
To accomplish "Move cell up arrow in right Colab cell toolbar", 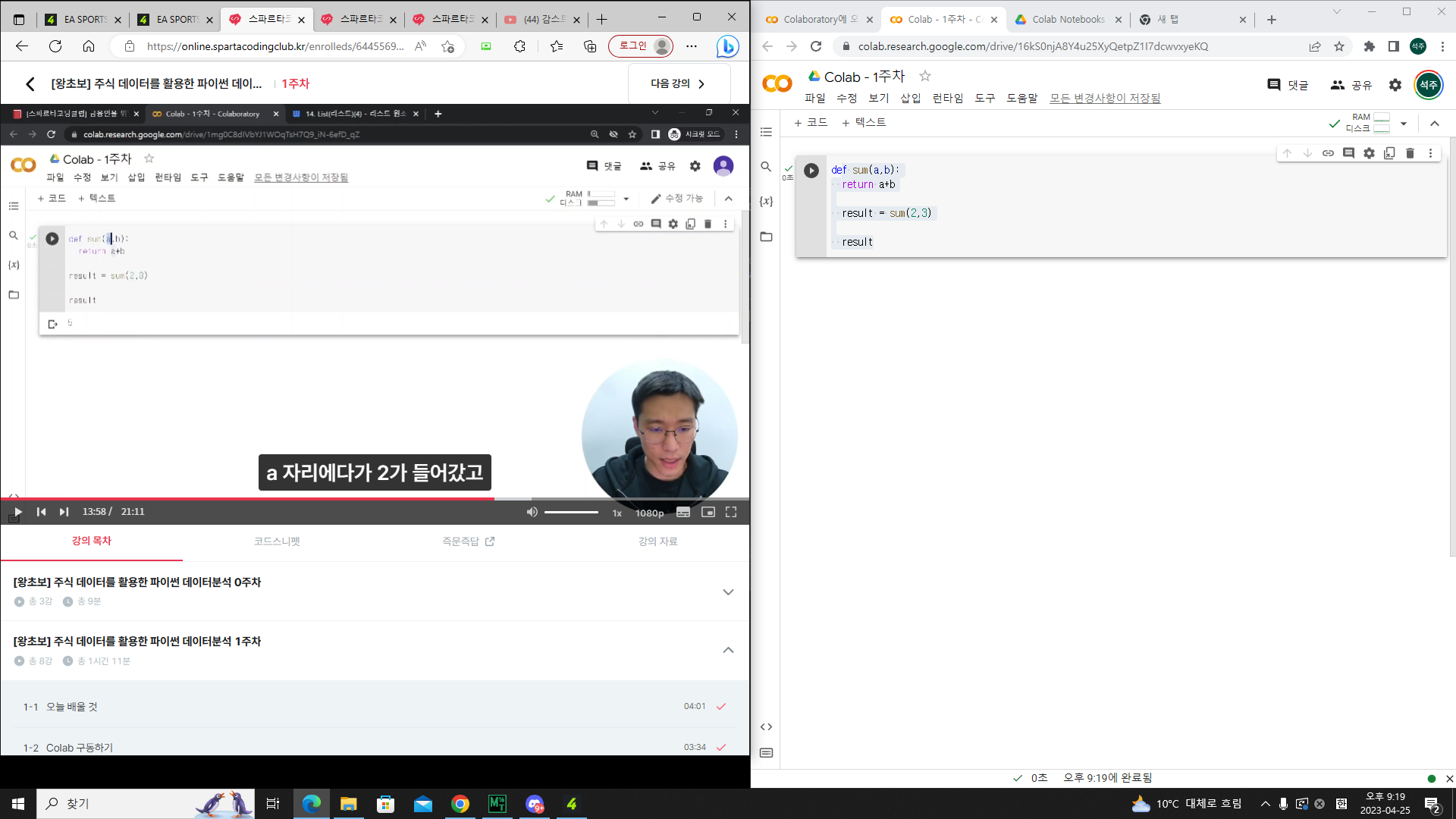I will 1287,153.
